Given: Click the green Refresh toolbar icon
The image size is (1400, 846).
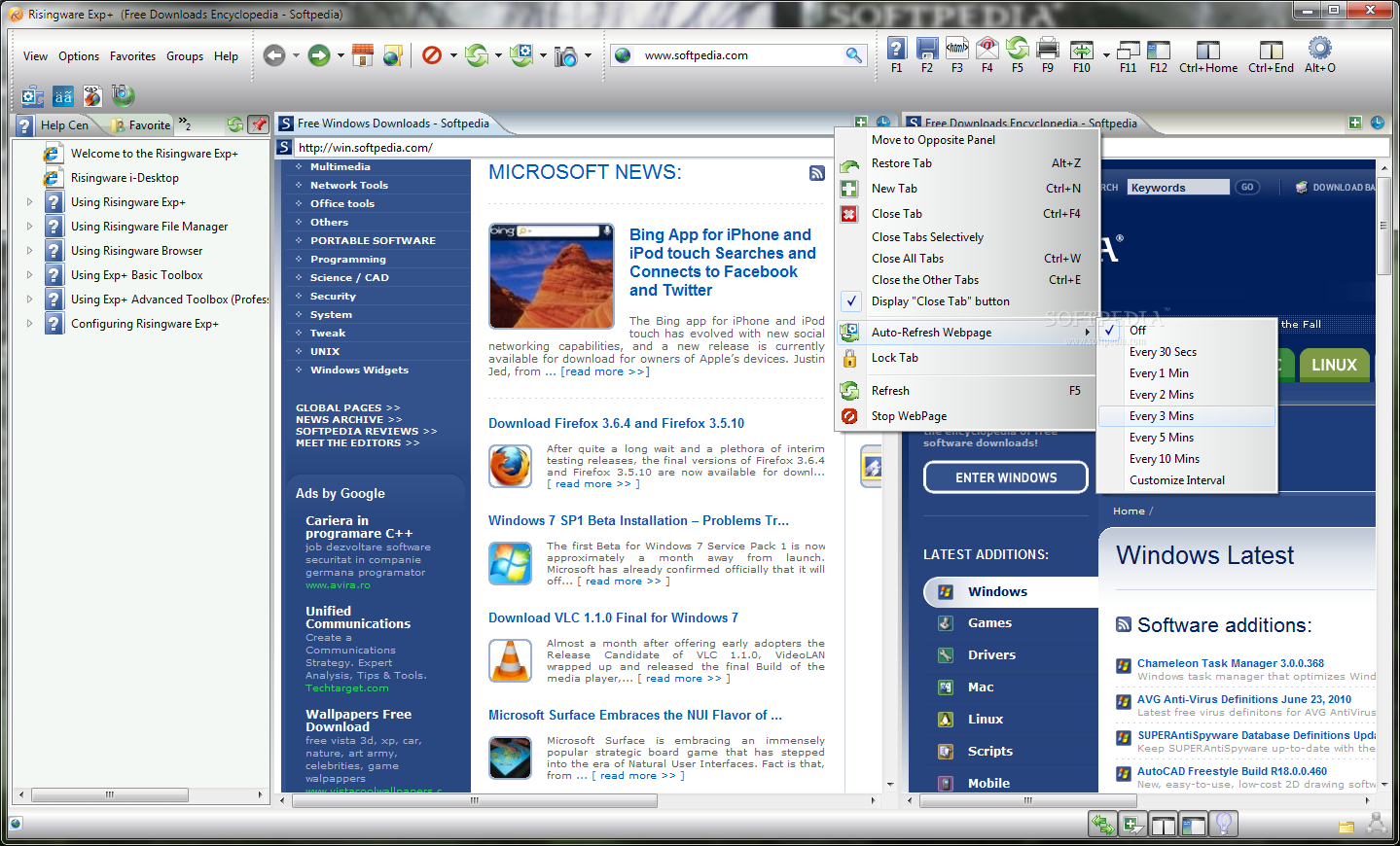Looking at the screenshot, I should pyautogui.click(x=476, y=55).
